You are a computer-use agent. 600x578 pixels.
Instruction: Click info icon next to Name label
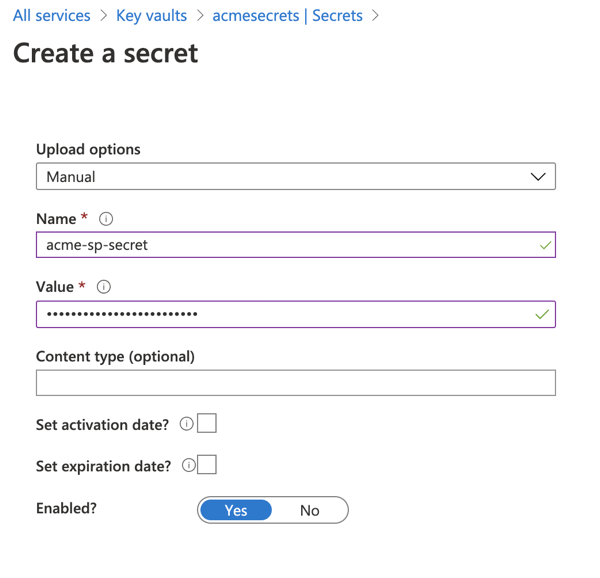(106, 219)
